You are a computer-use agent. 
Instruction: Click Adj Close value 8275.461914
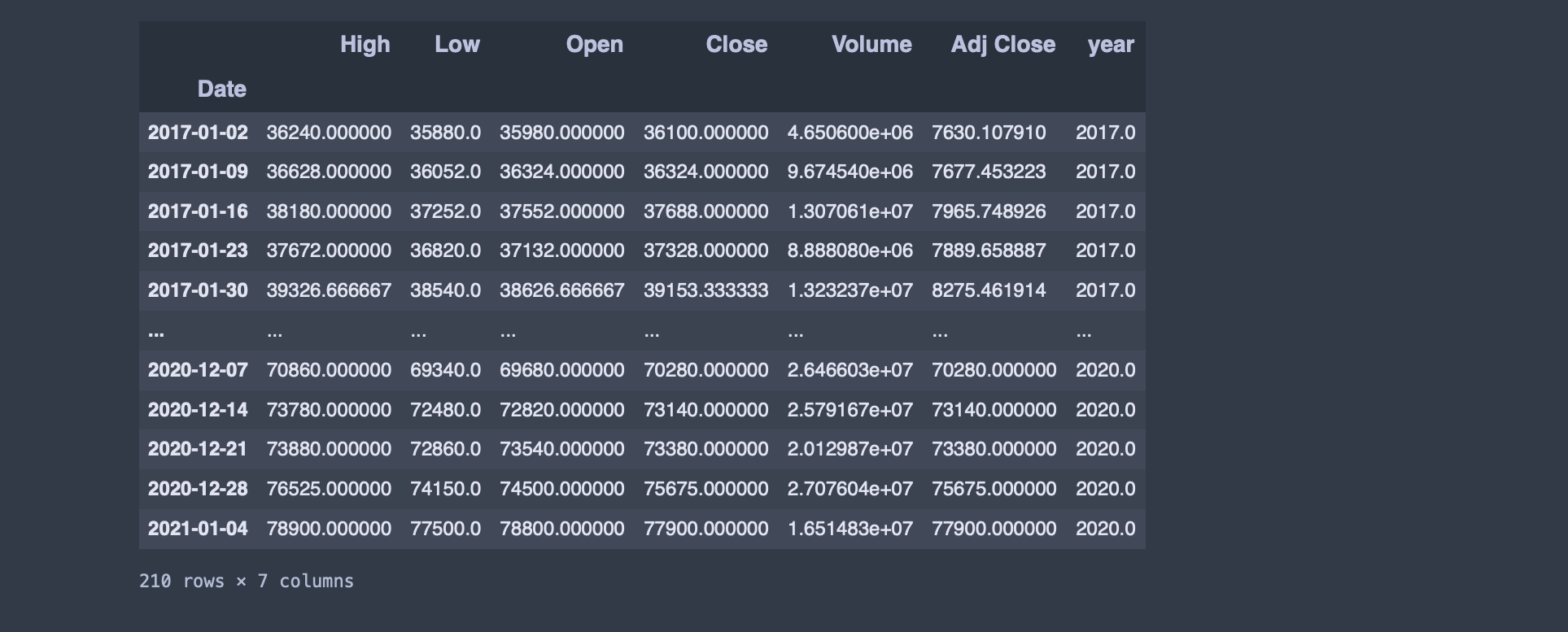coord(989,290)
